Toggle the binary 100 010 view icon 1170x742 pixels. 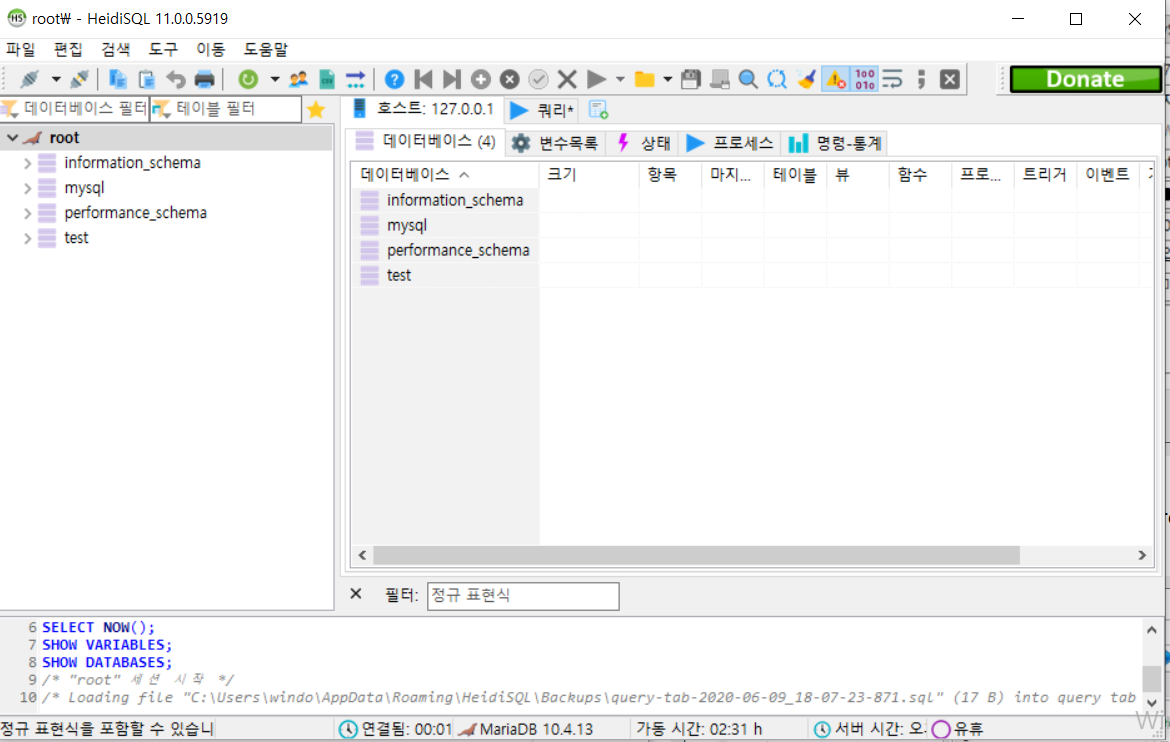click(865, 79)
